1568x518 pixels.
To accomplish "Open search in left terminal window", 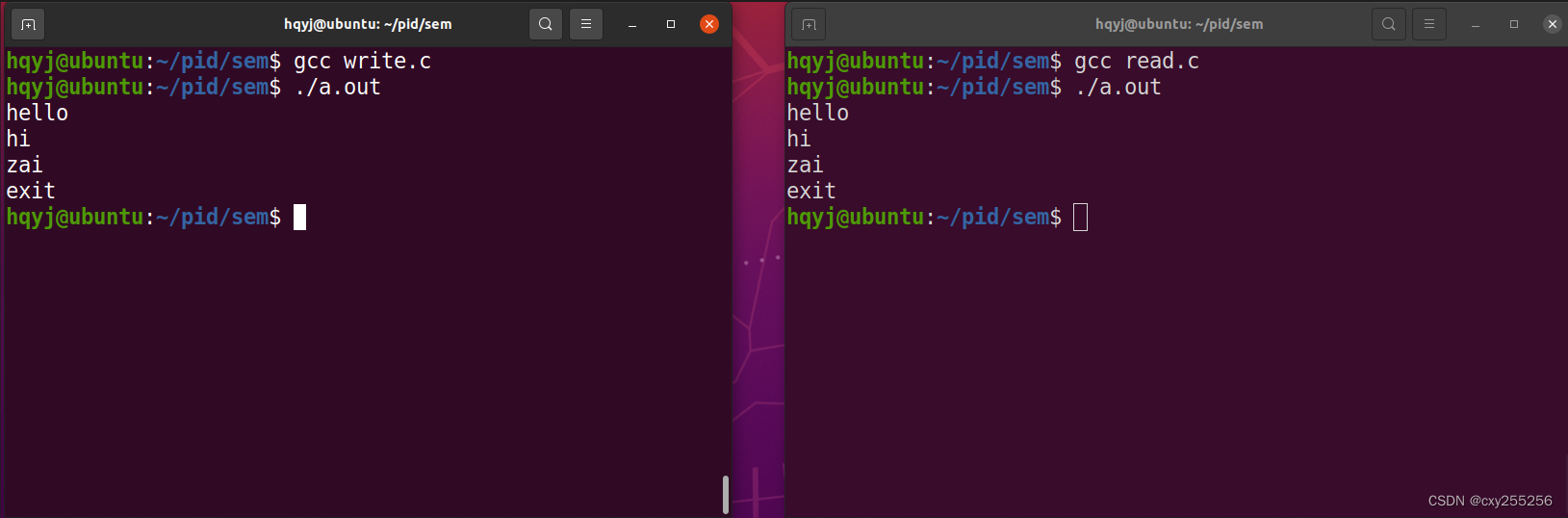I will [x=546, y=24].
